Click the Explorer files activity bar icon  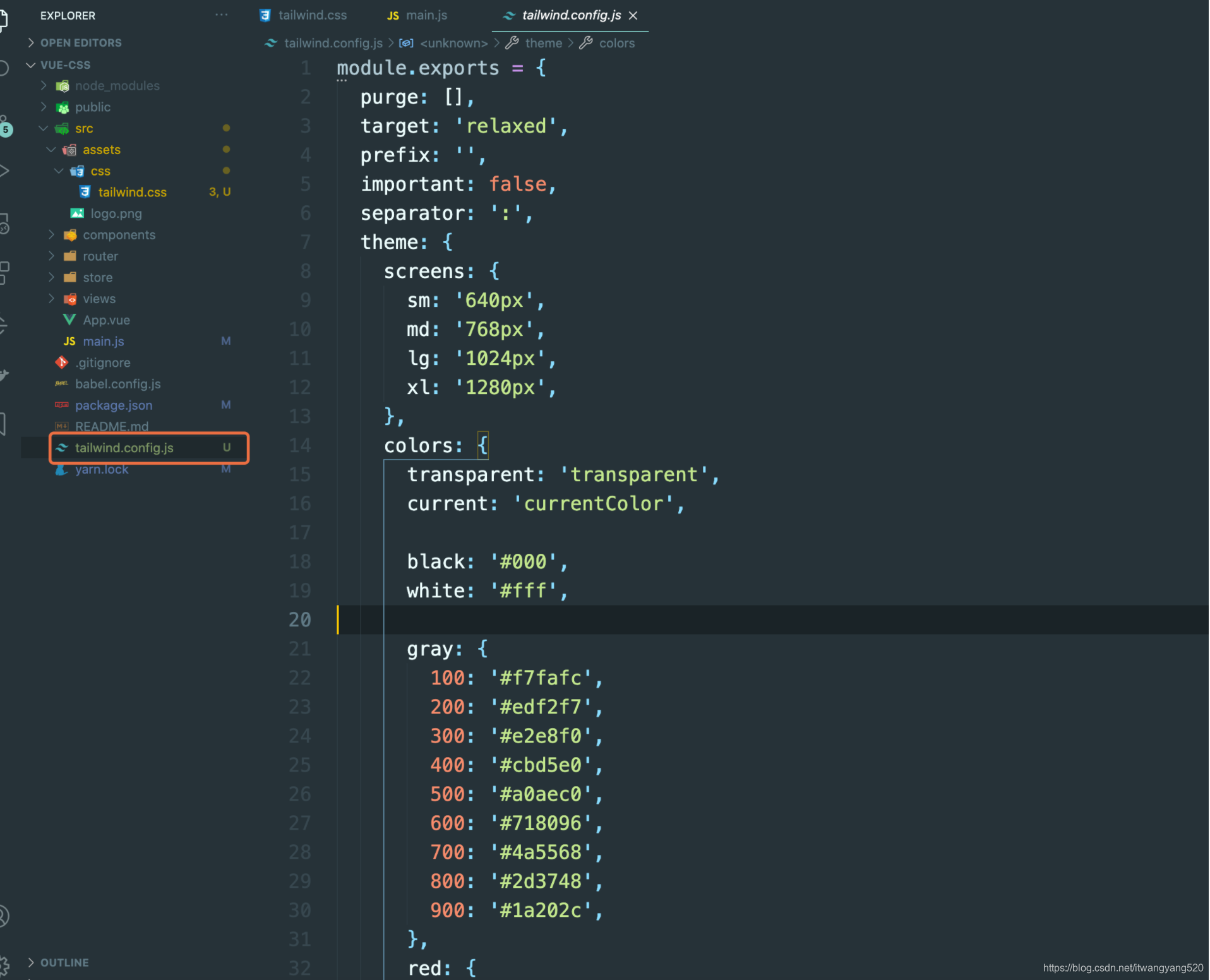point(3,20)
